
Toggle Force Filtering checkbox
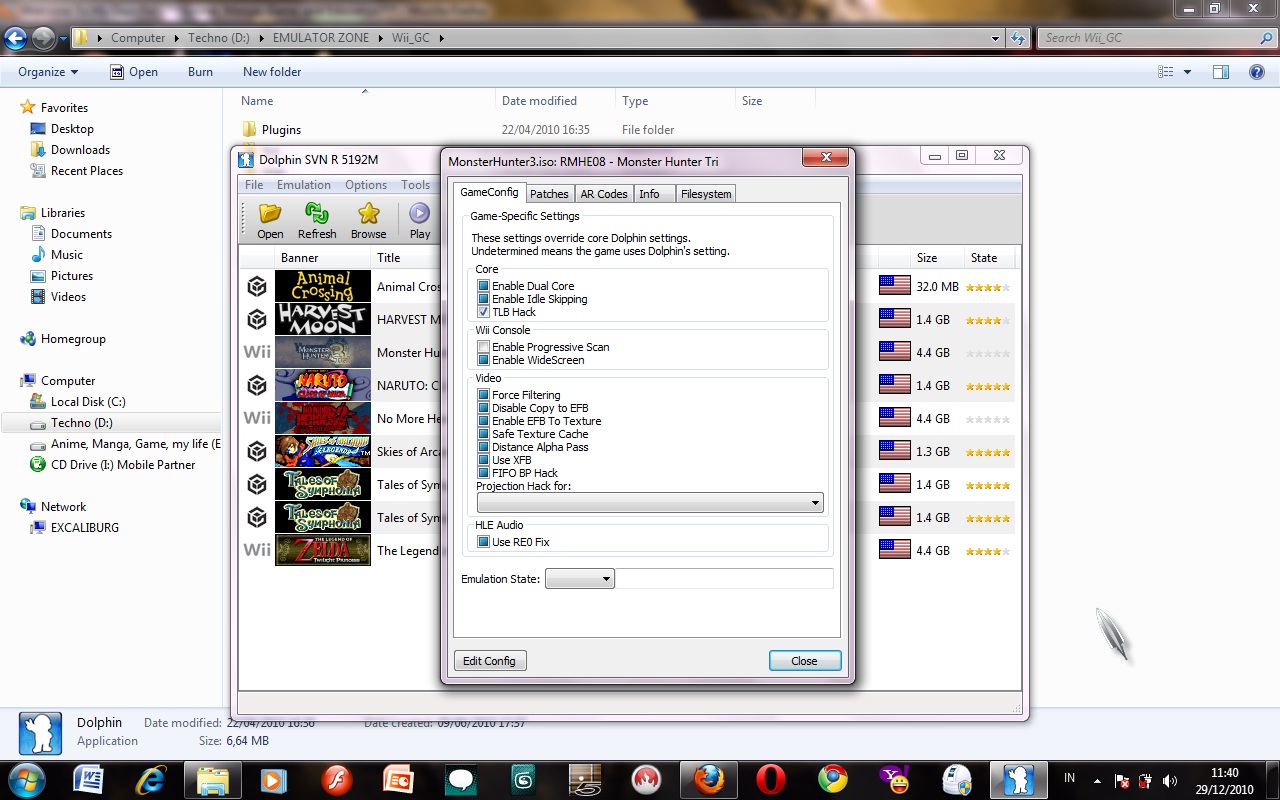tap(483, 395)
